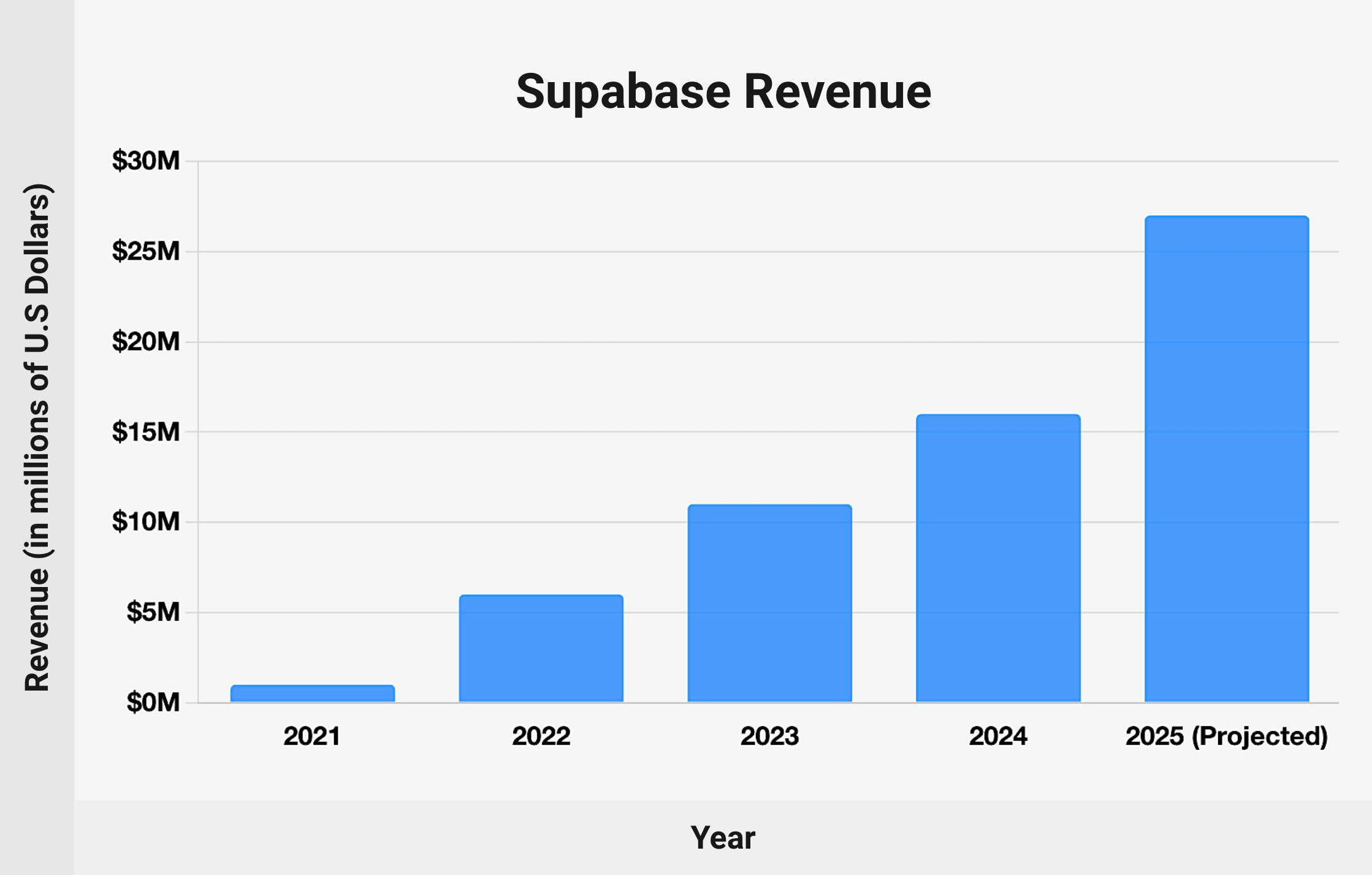The width and height of the screenshot is (1372, 875).
Task: Click the '2023' x-axis label
Action: (x=770, y=736)
